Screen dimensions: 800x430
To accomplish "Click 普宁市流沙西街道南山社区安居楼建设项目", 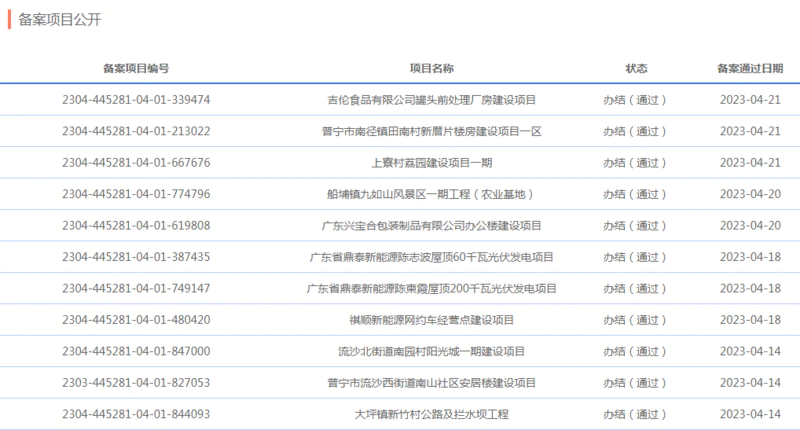I will point(431,383).
